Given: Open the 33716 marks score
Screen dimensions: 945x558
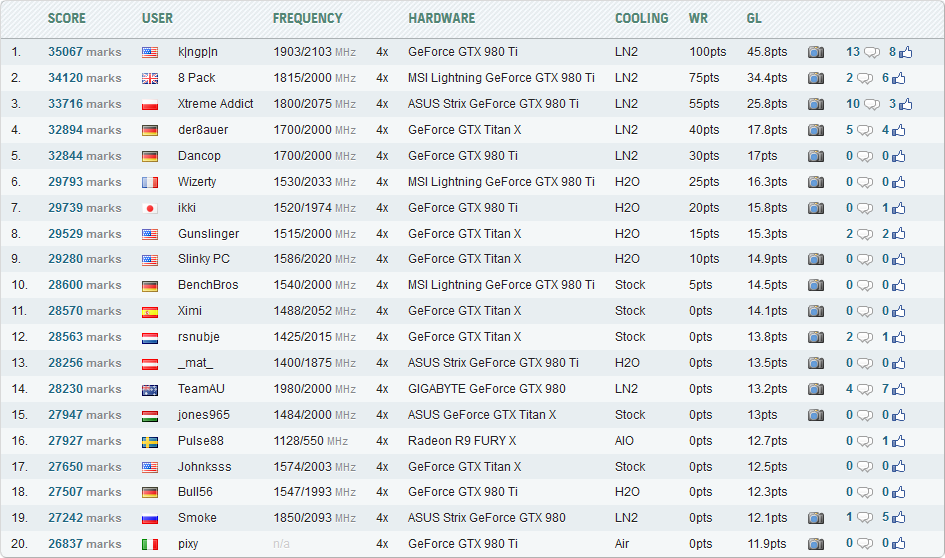Looking at the screenshot, I should (84, 104).
